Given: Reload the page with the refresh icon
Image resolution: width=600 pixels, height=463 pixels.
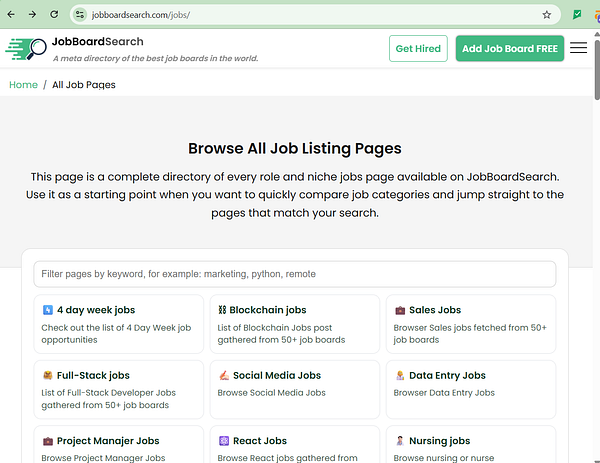Looking at the screenshot, I should click(x=54, y=15).
